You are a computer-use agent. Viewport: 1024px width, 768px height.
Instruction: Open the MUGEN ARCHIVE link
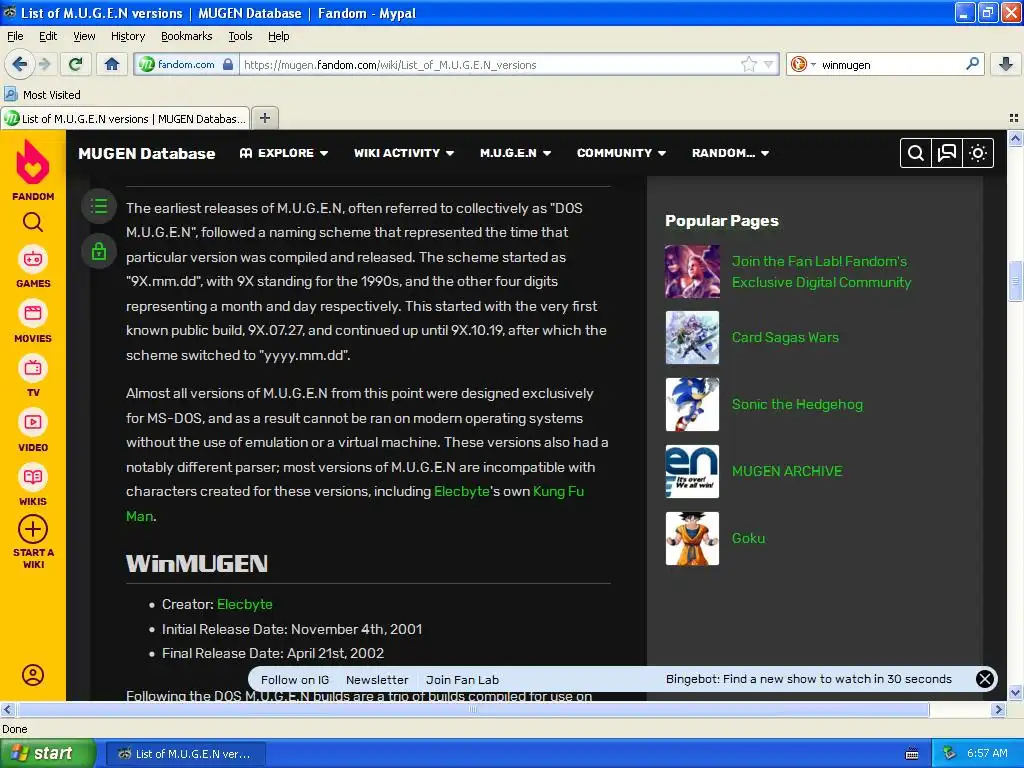(787, 471)
